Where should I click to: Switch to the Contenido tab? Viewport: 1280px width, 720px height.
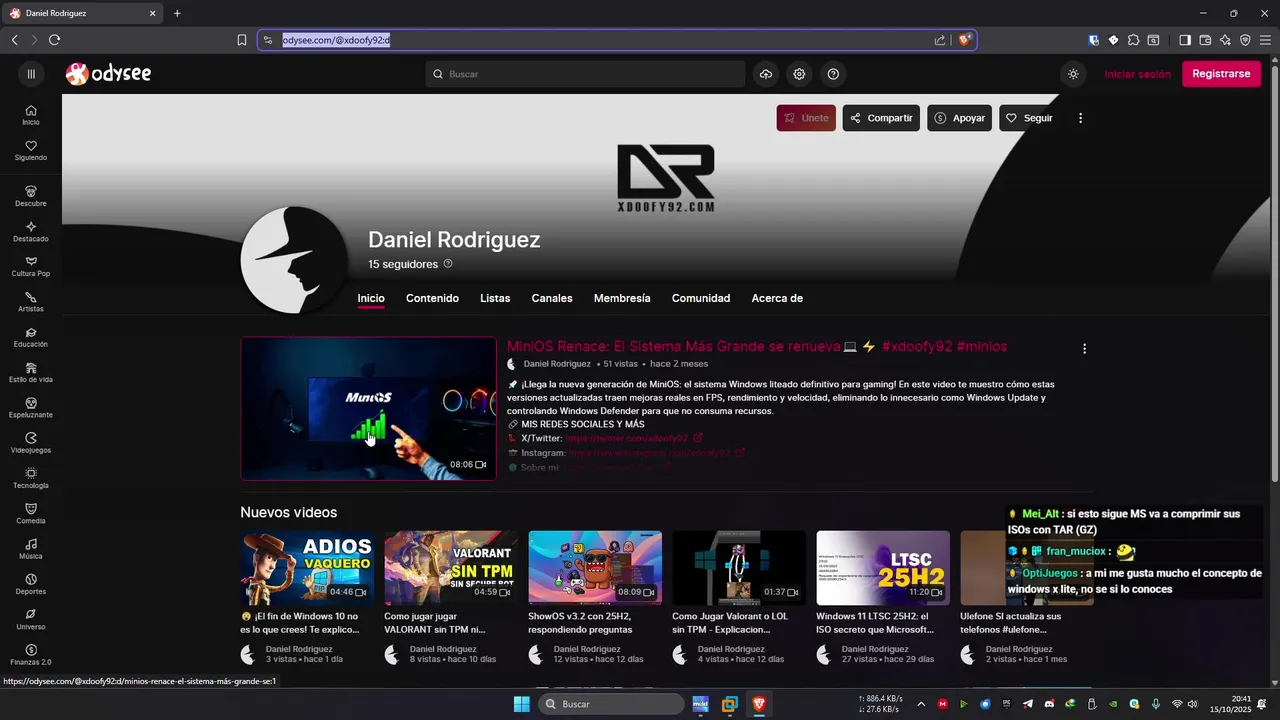click(432, 298)
